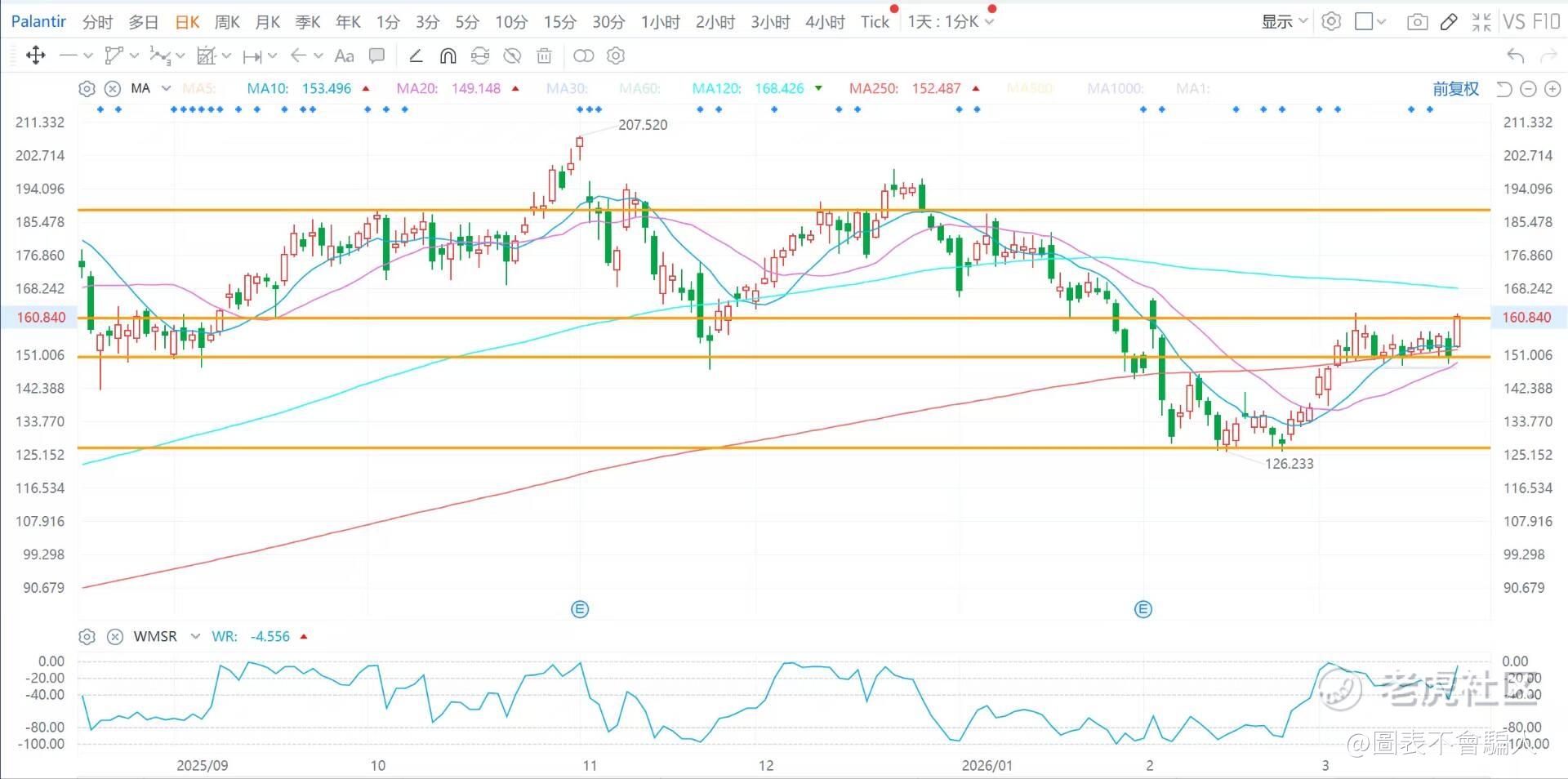This screenshot has width=1568, height=779.
Task: Open drawing toolbar settings gear
Action: [616, 56]
